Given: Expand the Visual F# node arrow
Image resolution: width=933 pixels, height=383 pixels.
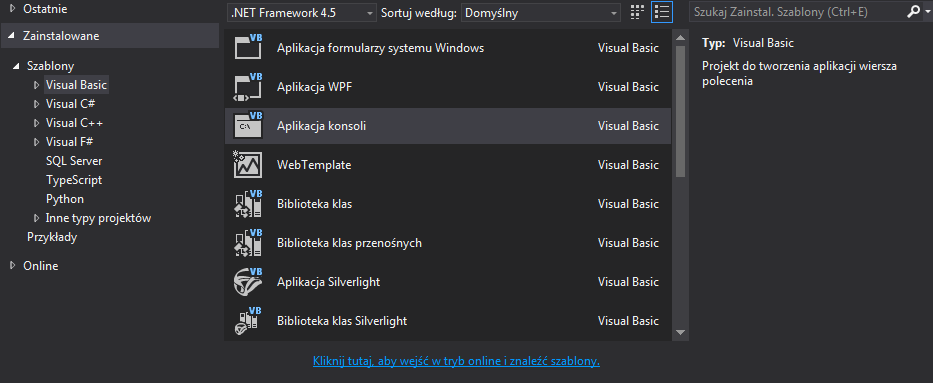Looking at the screenshot, I should 36,142.
